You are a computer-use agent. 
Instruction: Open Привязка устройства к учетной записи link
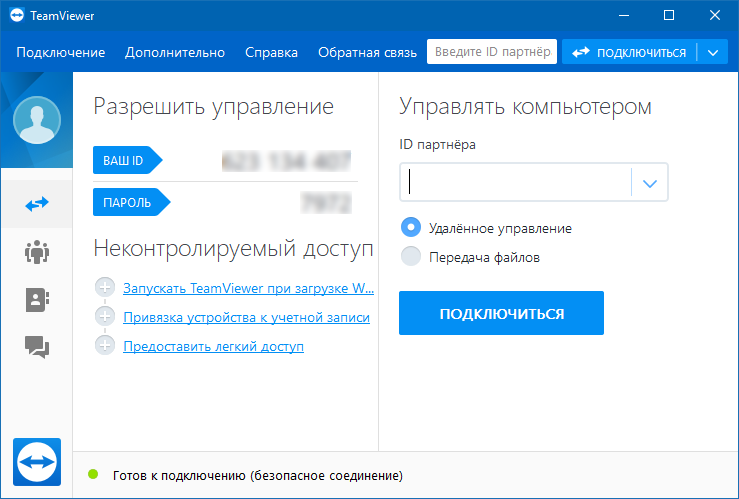click(x=246, y=318)
